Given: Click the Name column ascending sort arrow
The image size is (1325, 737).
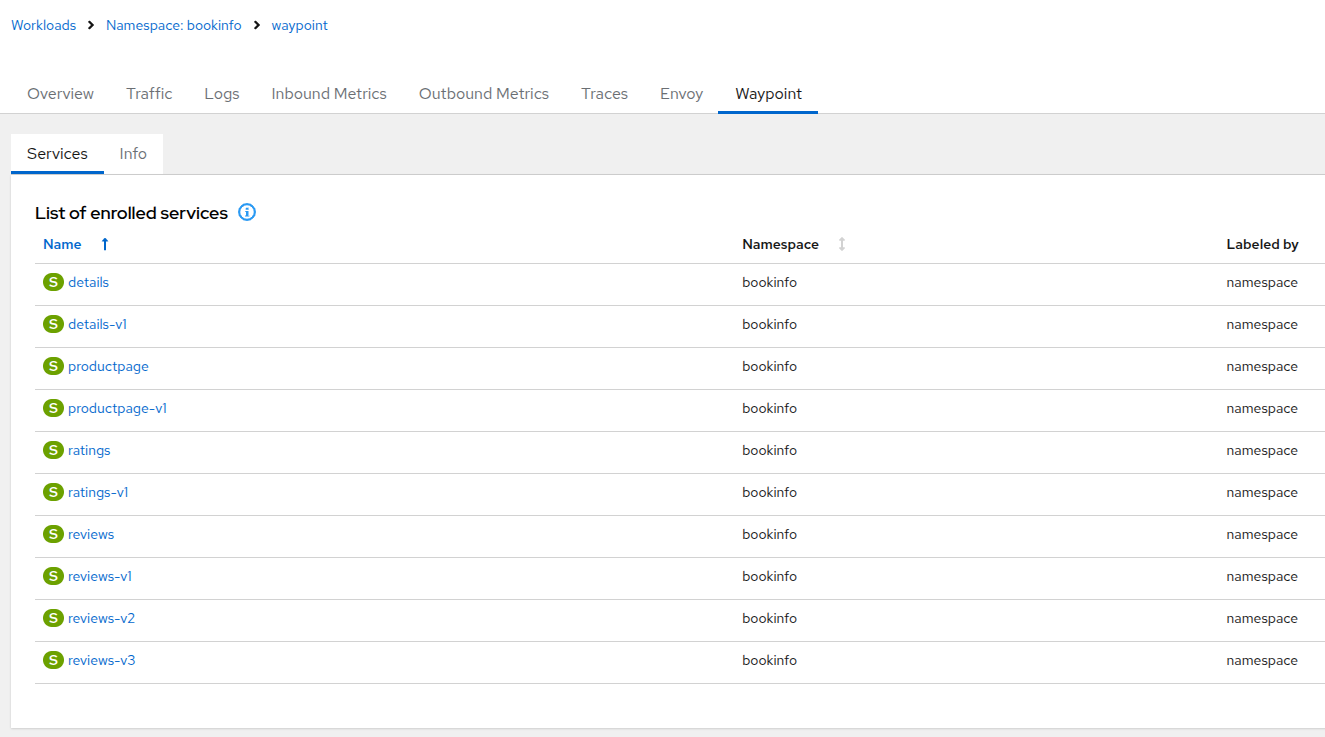Looking at the screenshot, I should click(105, 244).
